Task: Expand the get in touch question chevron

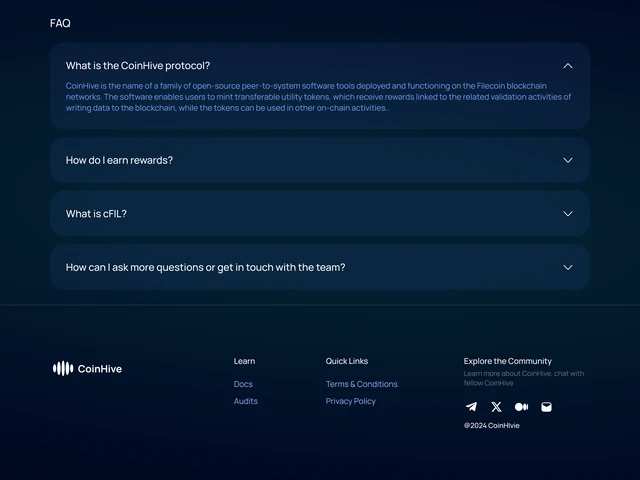Action: click(x=568, y=267)
